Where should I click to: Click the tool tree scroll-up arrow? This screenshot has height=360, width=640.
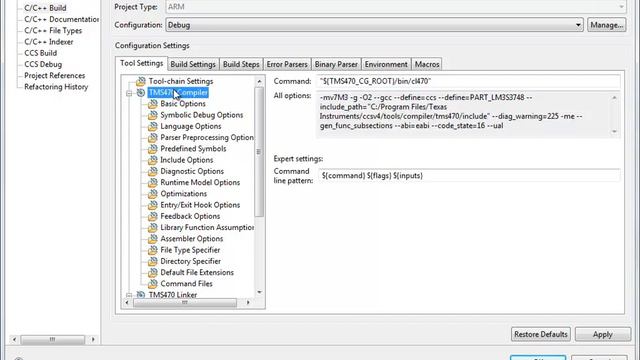click(259, 82)
